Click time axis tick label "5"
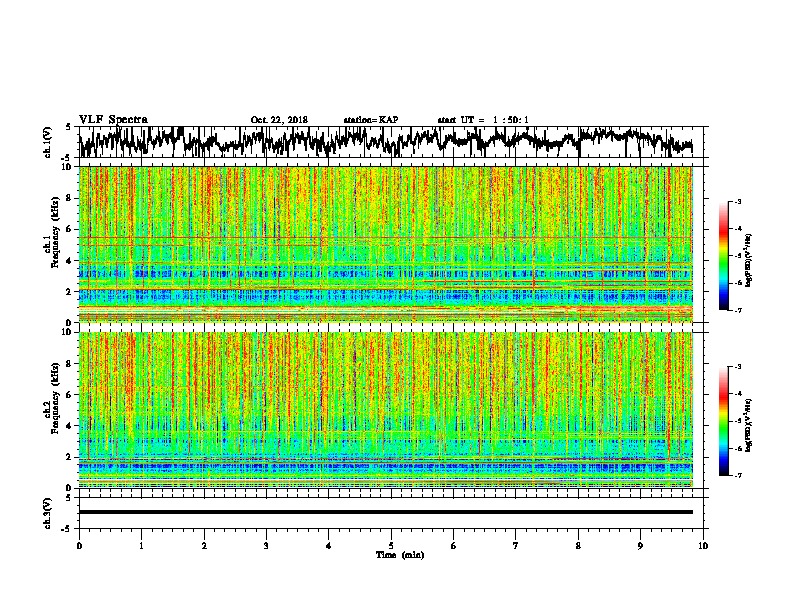The height and width of the screenshot is (612, 792). point(391,546)
